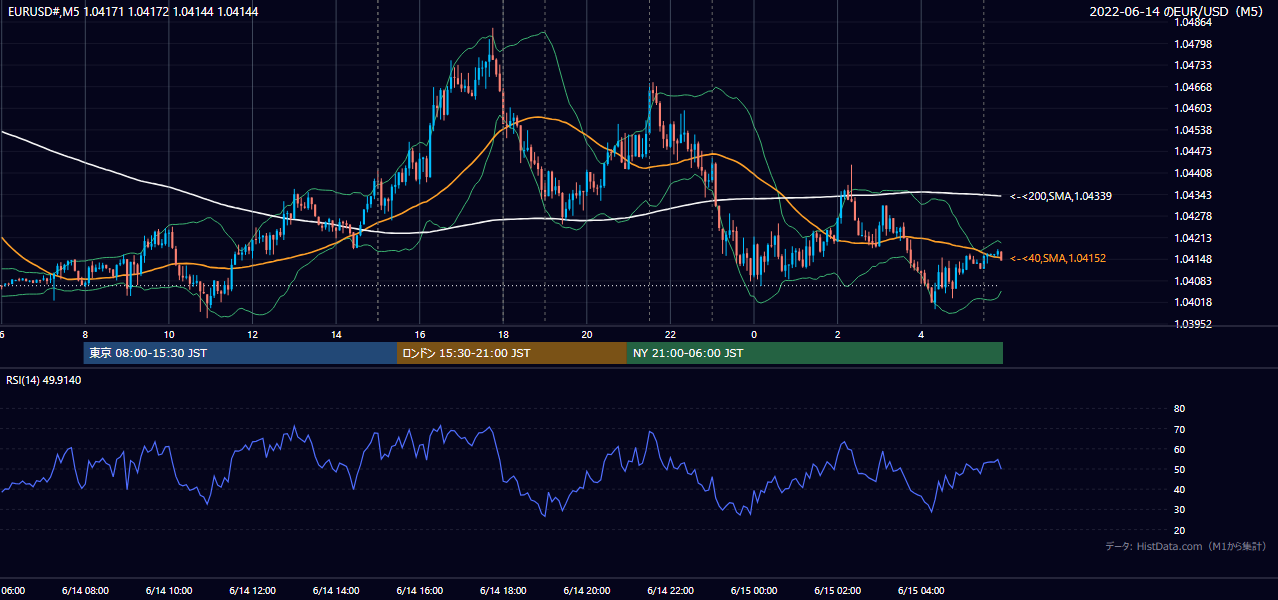
Task: Click RSI scale value 30
Action: tap(1179, 510)
